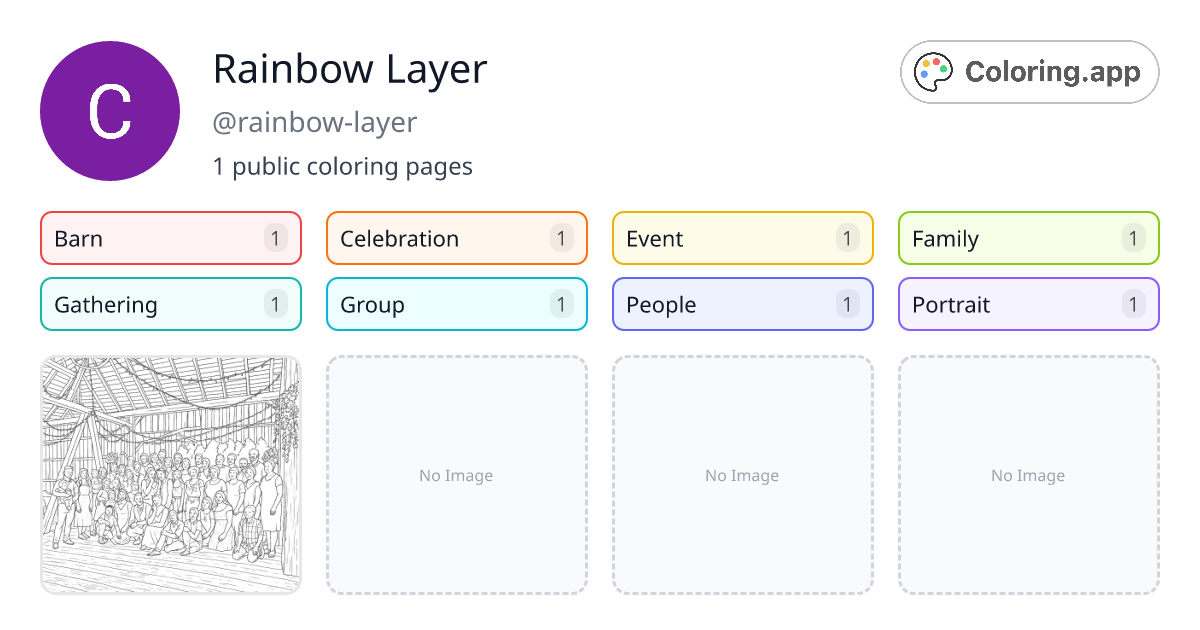The height and width of the screenshot is (630, 1200).
Task: Click the count badge on the Event tag
Action: (847, 238)
